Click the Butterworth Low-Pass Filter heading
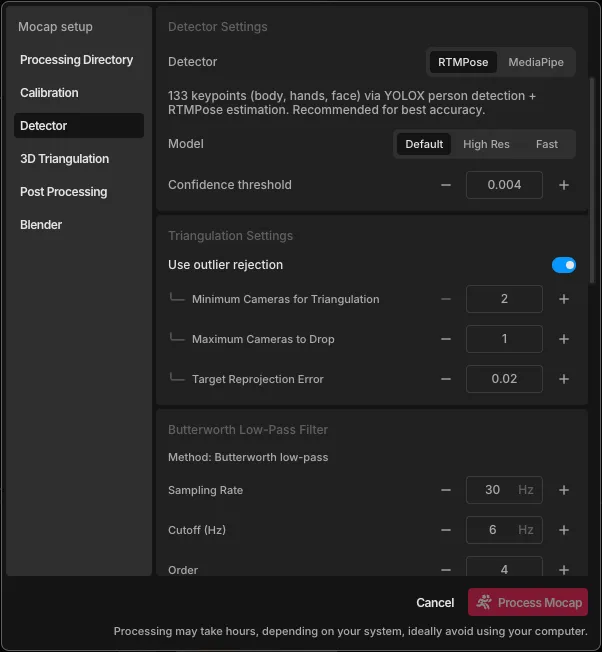Viewport: 602px width, 652px height. (x=248, y=430)
